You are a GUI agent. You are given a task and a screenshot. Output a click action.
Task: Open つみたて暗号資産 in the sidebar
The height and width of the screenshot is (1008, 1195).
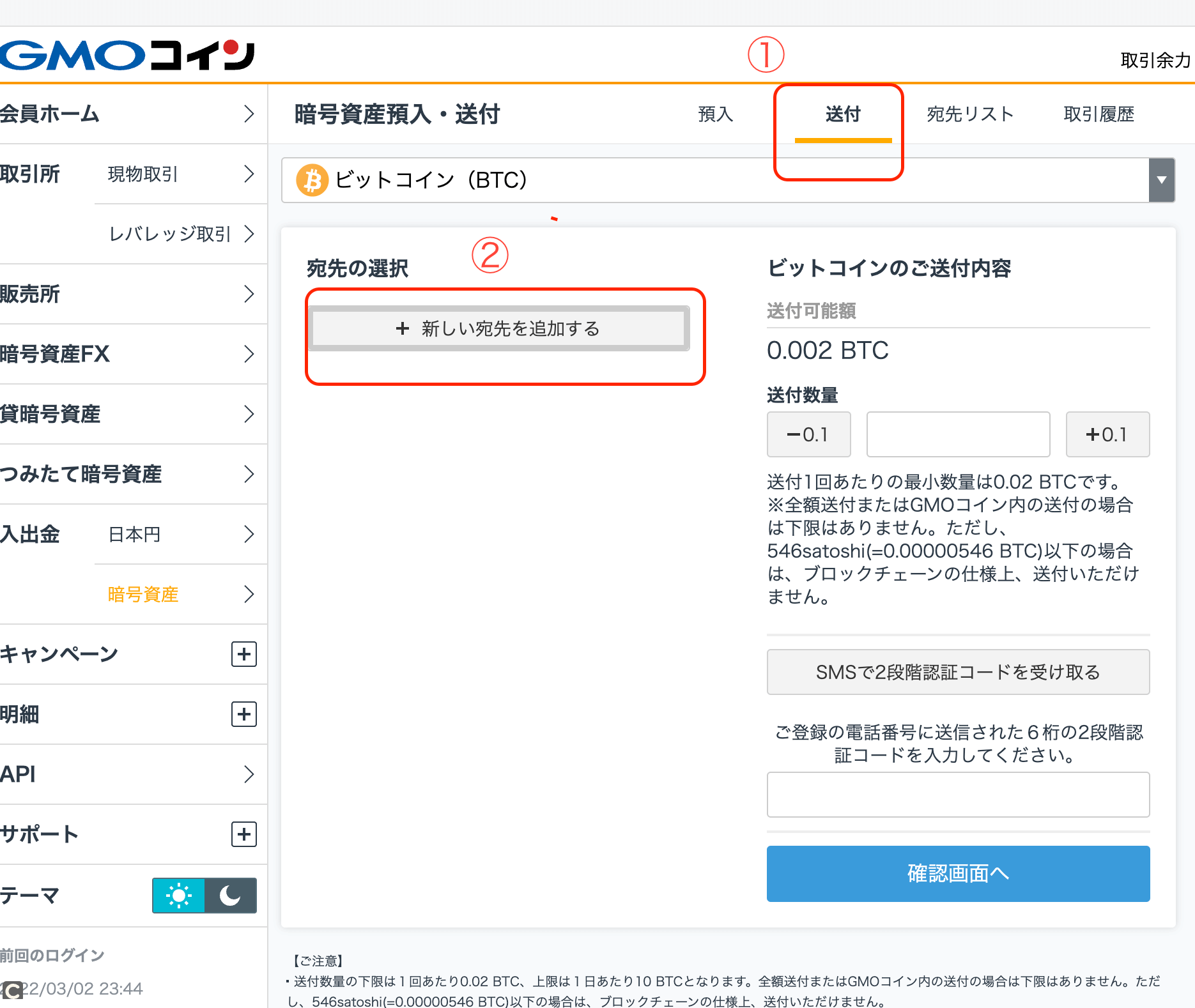134,474
